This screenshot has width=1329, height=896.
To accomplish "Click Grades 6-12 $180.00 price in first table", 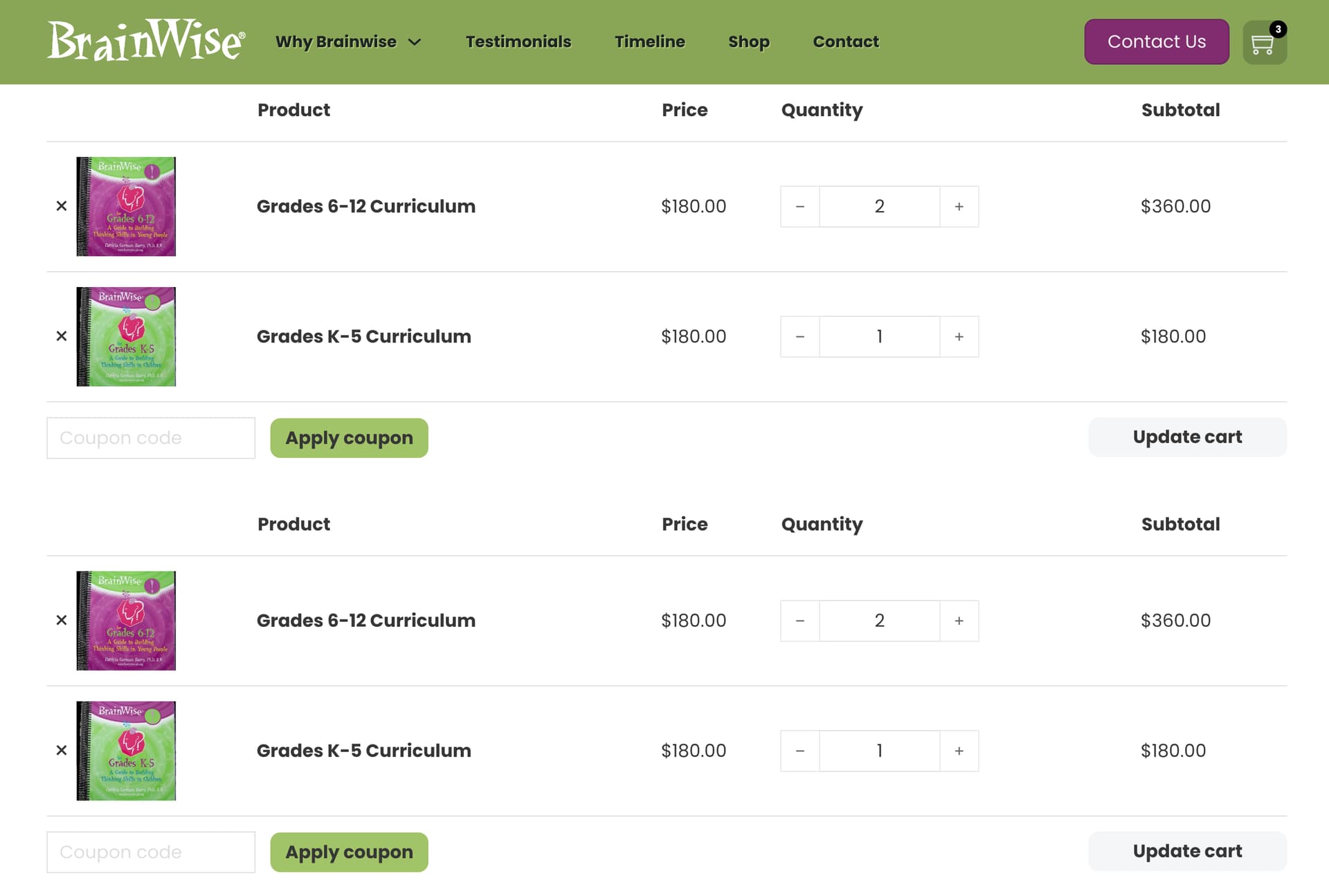I will pyautogui.click(x=694, y=206).
